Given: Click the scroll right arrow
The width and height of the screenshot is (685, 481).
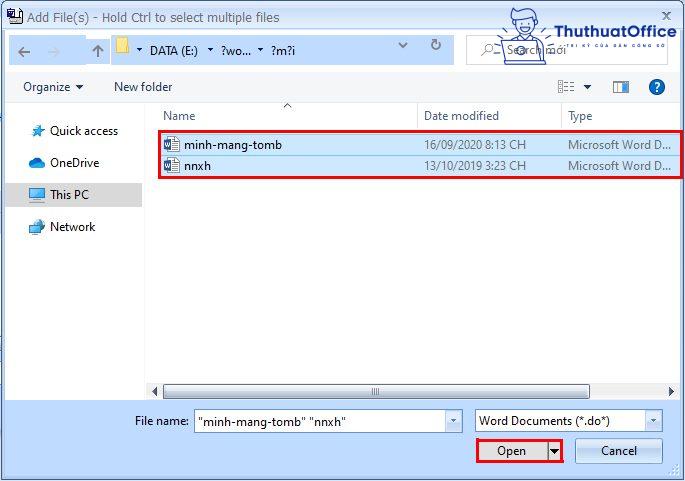Looking at the screenshot, I should tap(671, 391).
